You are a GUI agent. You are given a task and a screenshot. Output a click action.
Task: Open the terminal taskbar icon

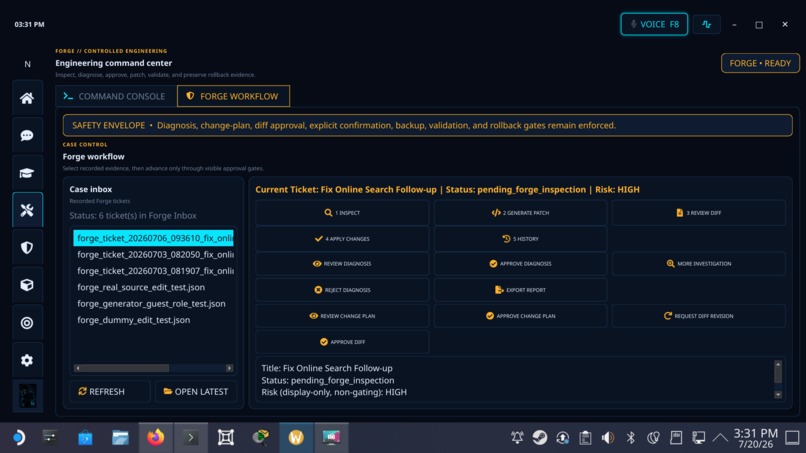point(191,438)
